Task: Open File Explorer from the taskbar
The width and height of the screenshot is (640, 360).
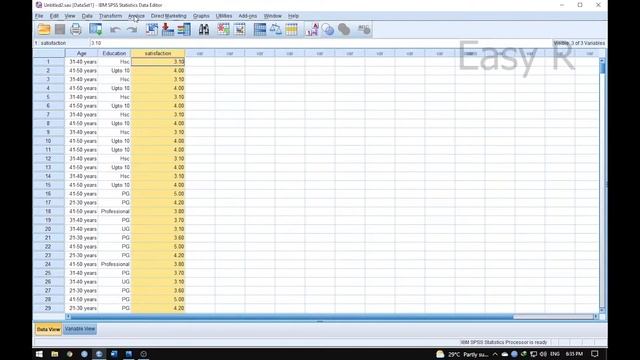Action: point(54,354)
